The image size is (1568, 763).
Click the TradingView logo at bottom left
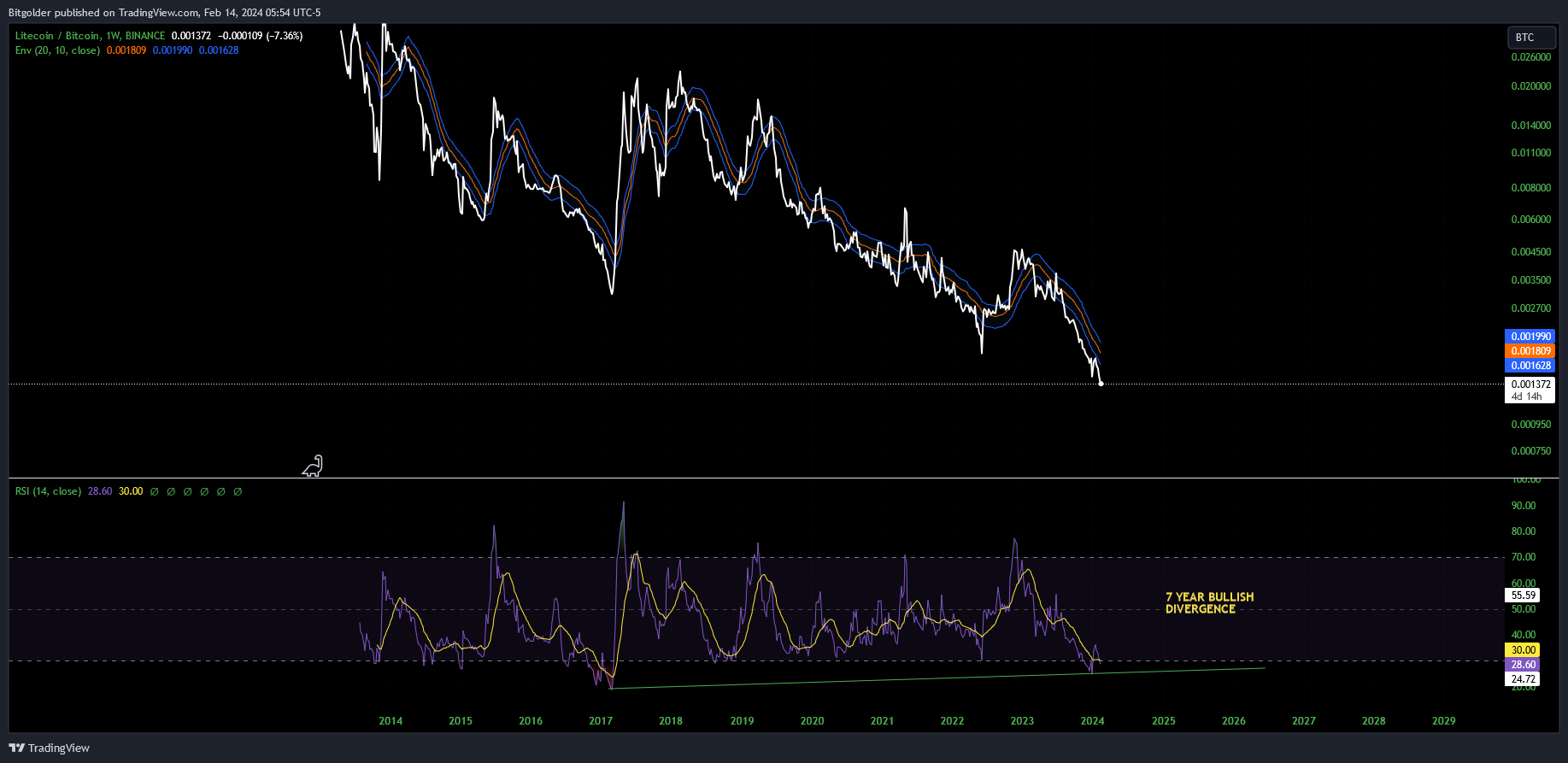click(49, 748)
